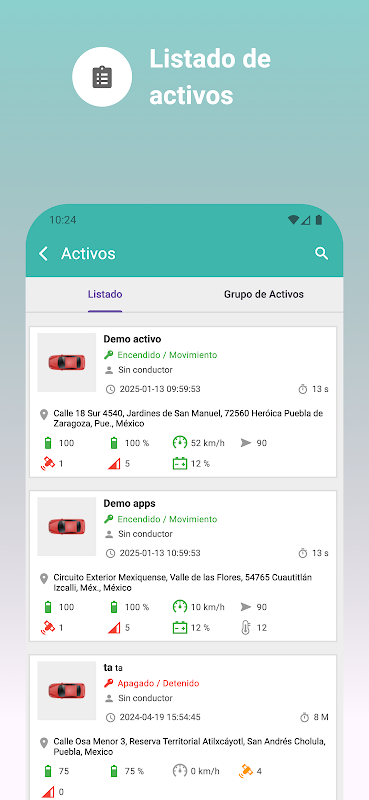Select the Demo activo title
The image size is (369, 800).
point(132,339)
